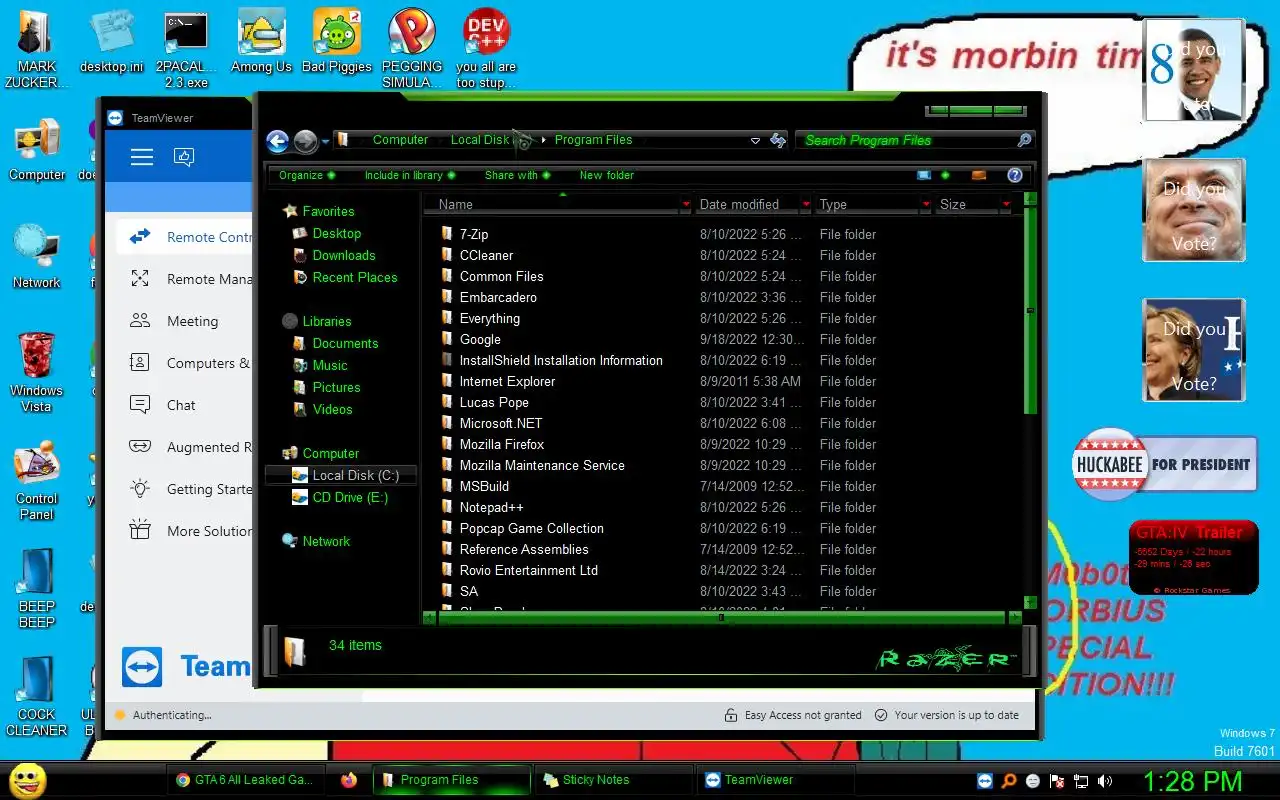Select Chat tab in TeamViewer

pos(185,405)
